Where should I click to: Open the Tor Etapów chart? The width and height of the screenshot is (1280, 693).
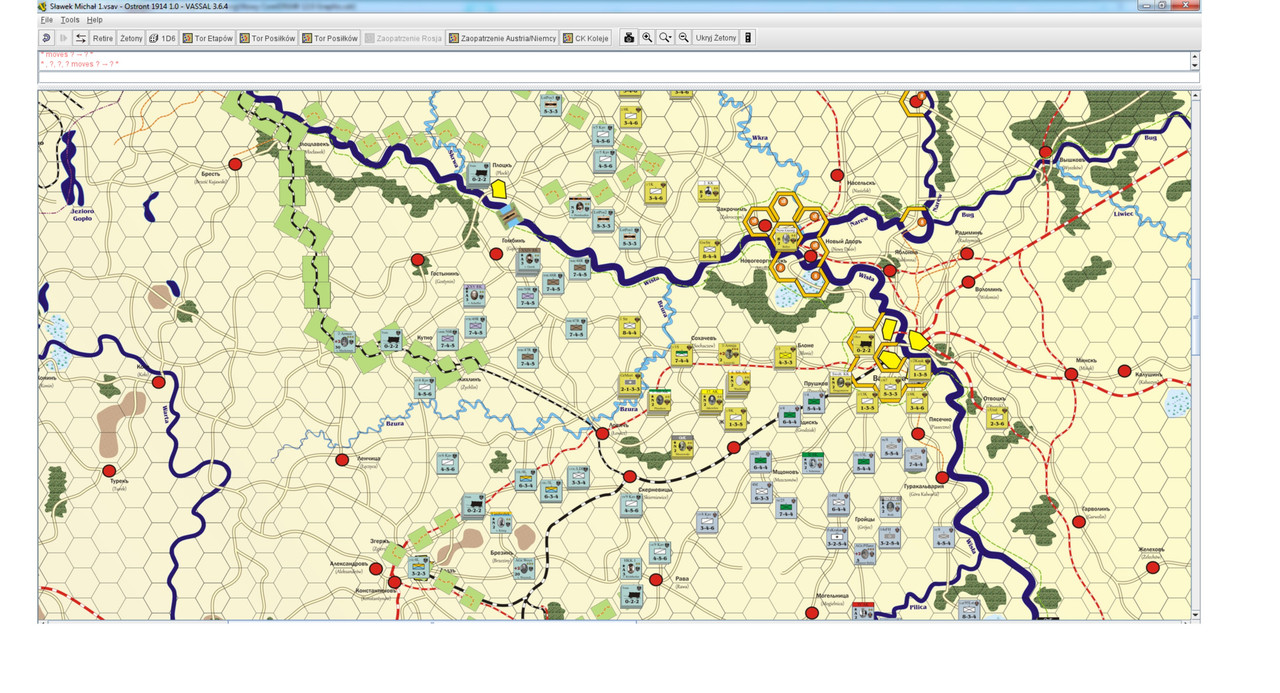207,38
